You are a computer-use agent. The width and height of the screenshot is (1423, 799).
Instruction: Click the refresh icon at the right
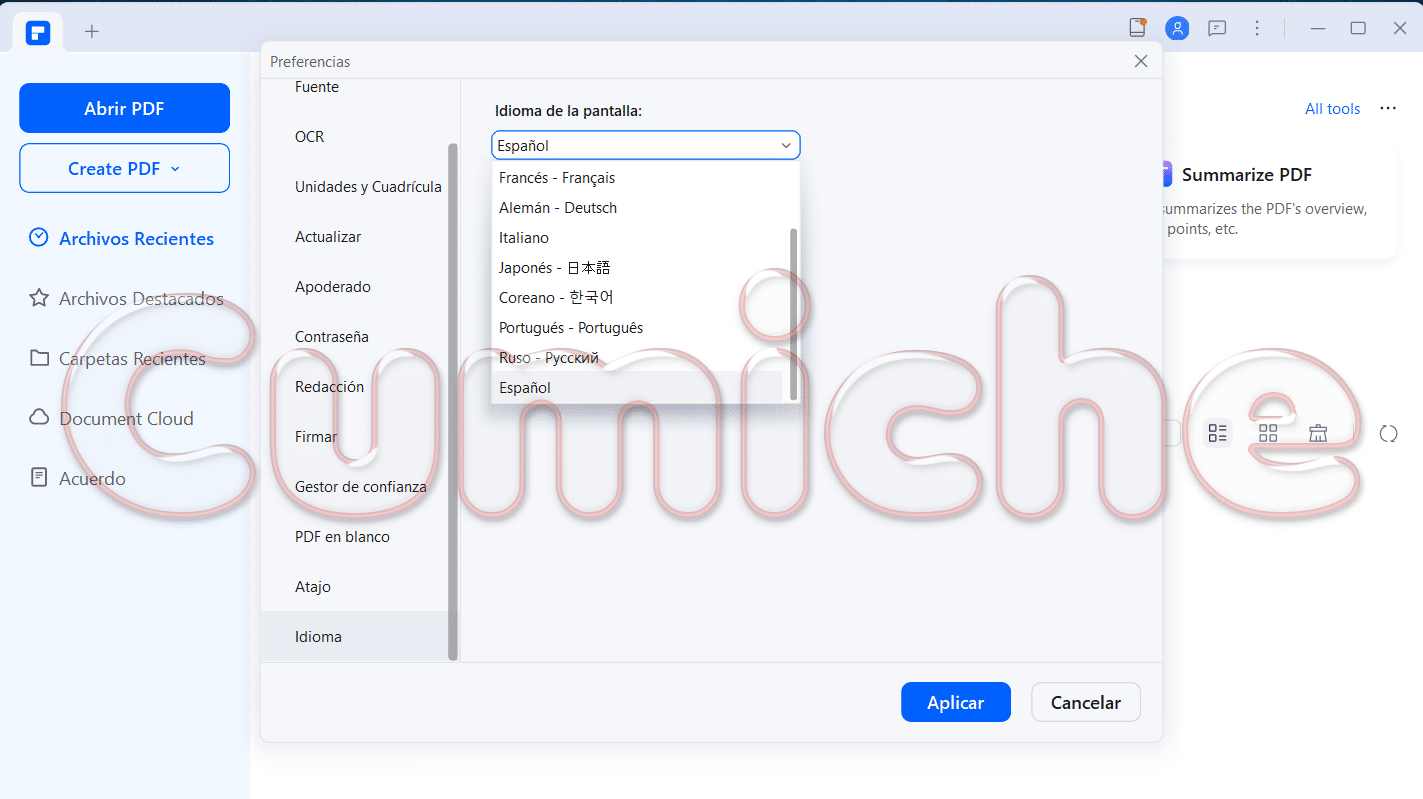point(1388,433)
